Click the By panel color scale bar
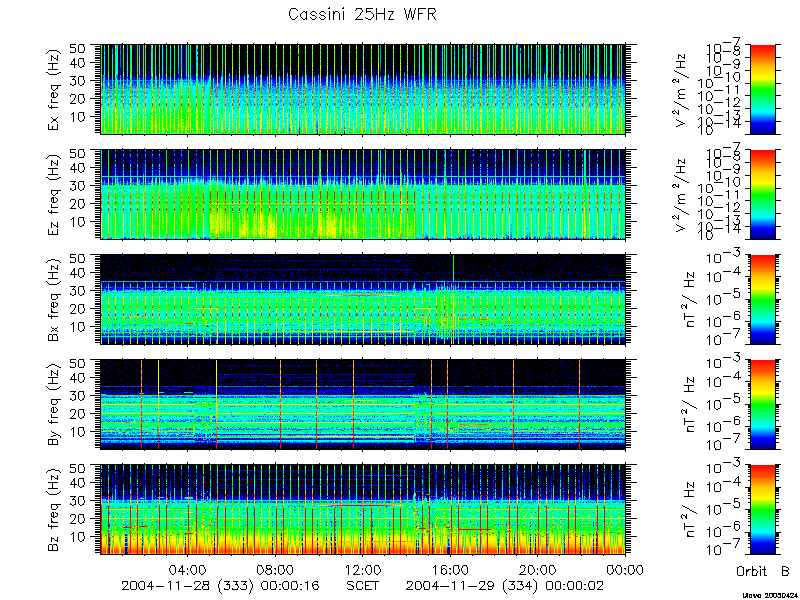 (x=763, y=404)
